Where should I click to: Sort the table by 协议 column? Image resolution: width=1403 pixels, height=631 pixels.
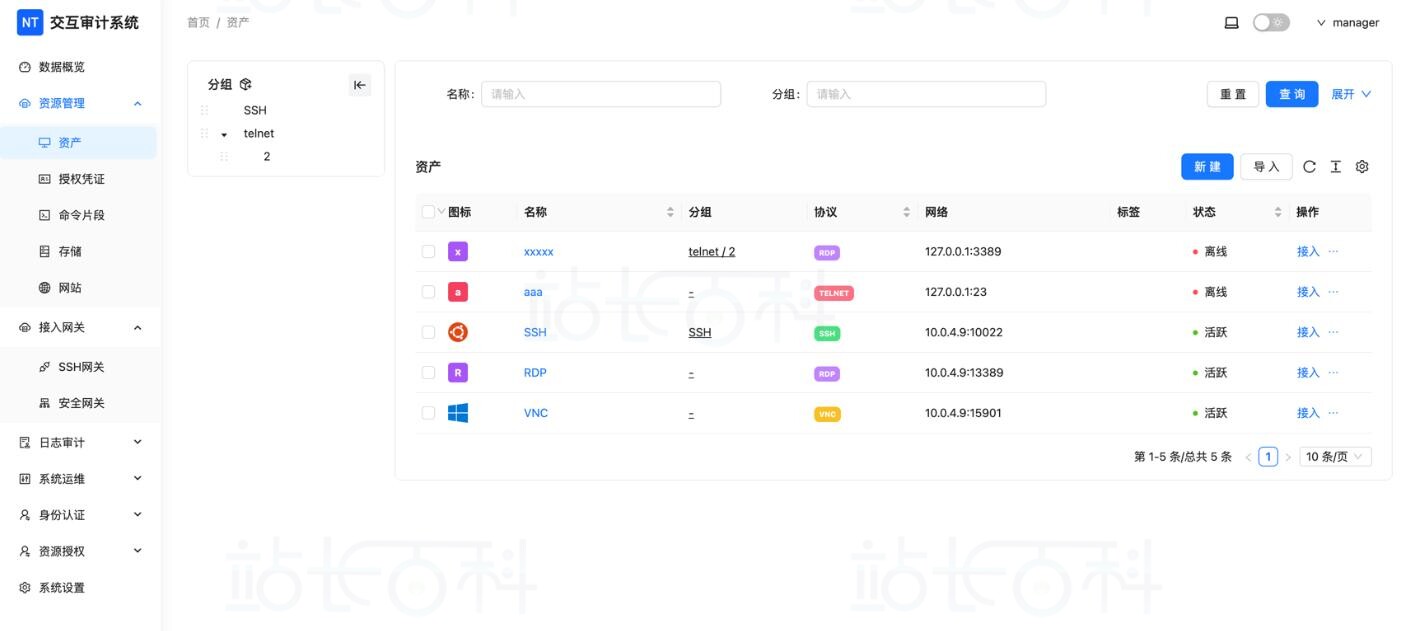click(907, 212)
